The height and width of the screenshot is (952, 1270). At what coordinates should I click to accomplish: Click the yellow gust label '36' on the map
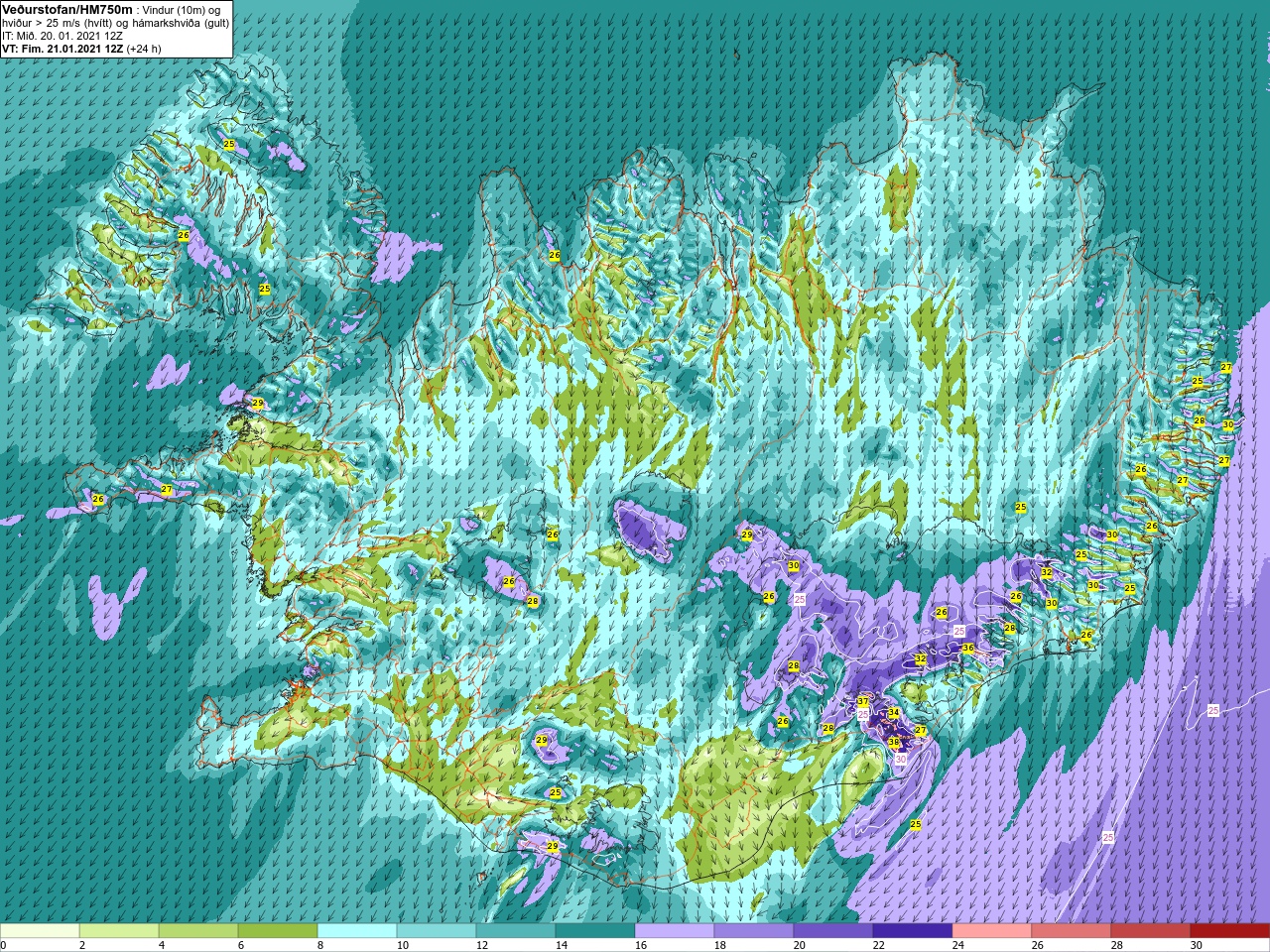coord(967,649)
